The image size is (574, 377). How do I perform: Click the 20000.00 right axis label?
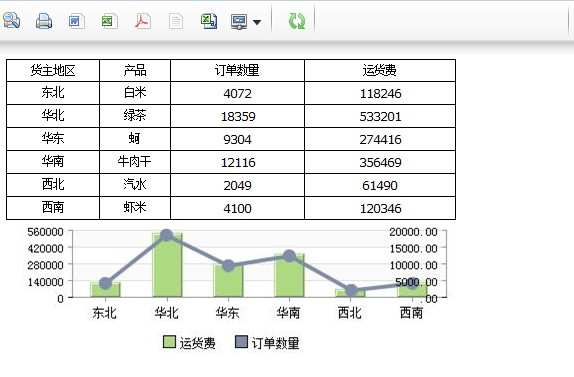(413, 232)
